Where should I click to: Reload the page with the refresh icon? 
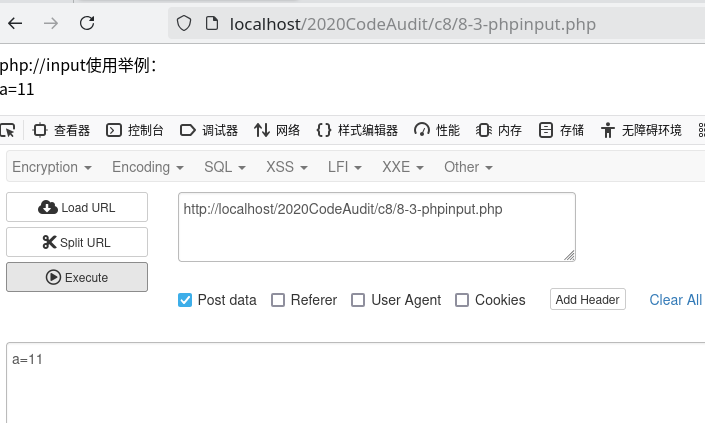coord(87,23)
